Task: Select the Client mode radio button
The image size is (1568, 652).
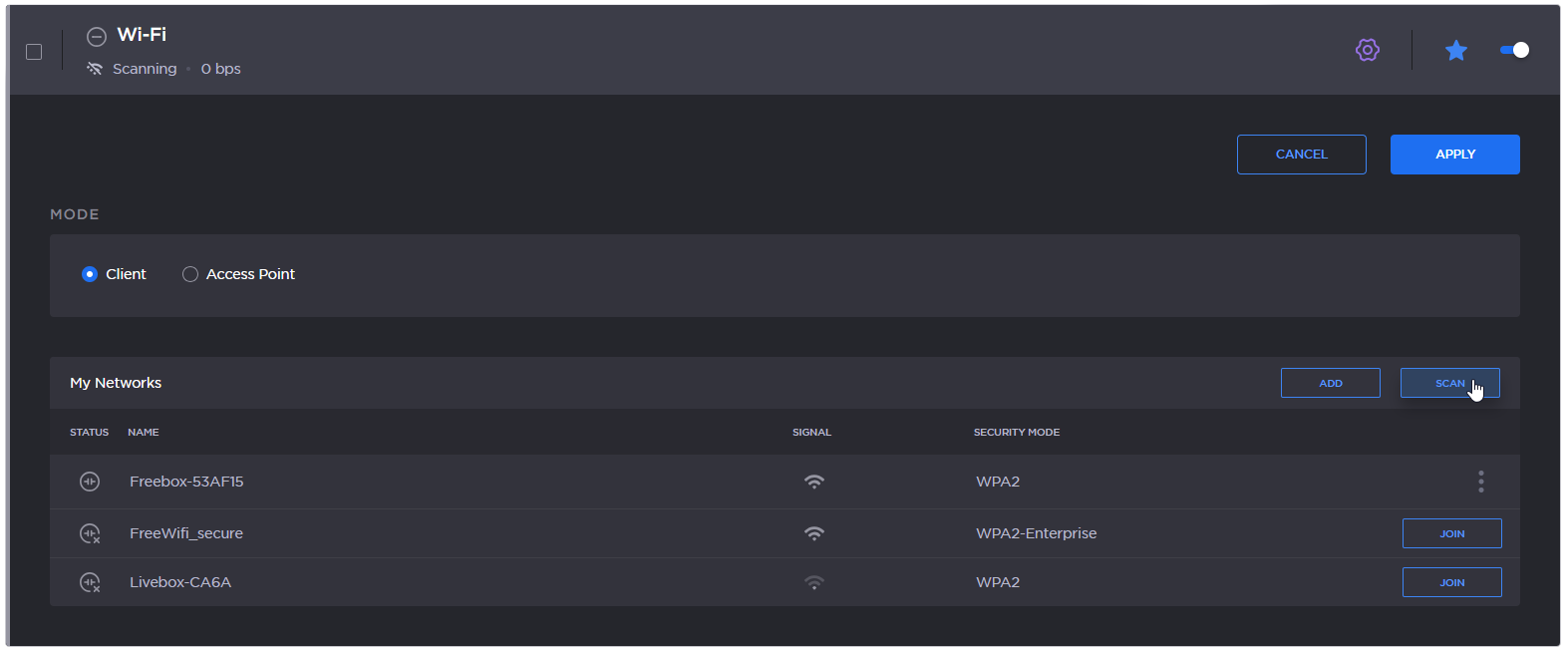Action: coord(90,274)
